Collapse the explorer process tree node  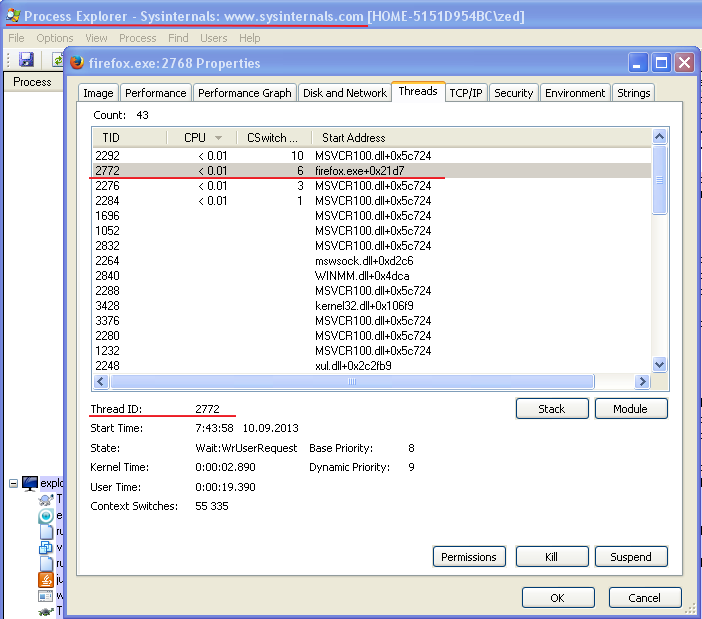13,483
